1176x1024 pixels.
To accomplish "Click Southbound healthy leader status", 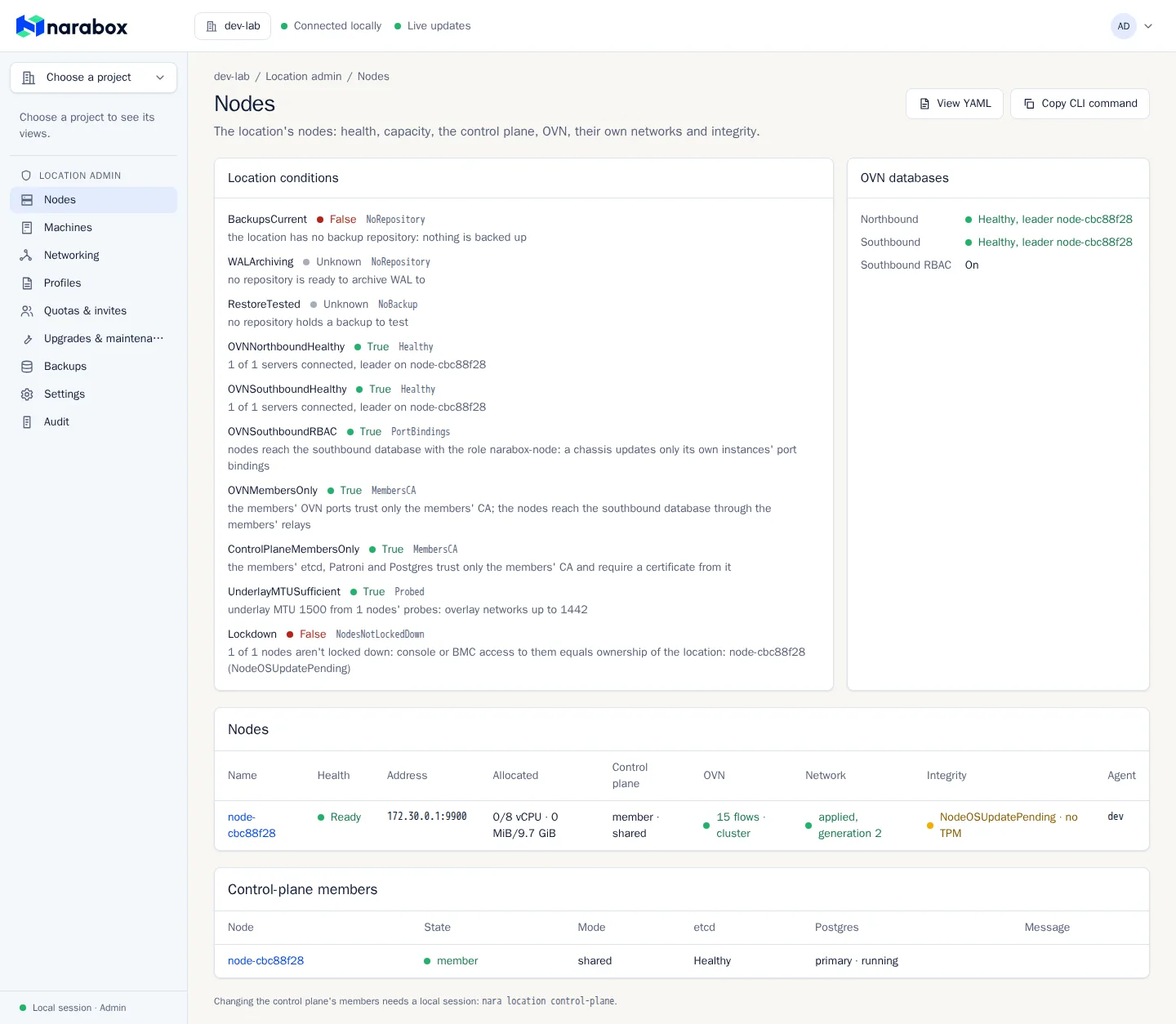I will click(1049, 243).
